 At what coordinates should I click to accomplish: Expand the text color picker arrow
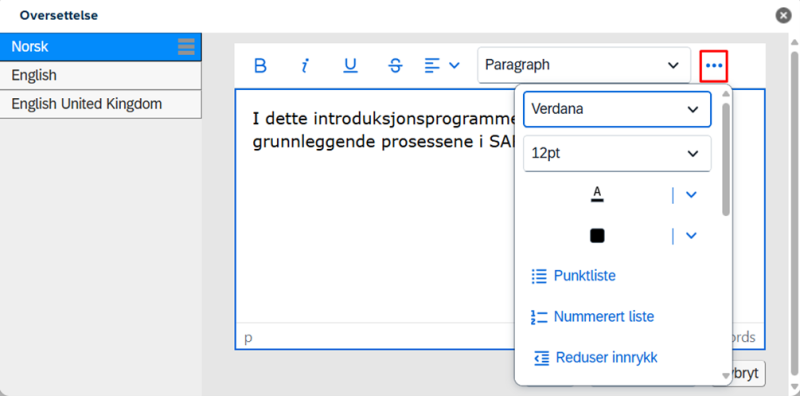(691, 194)
